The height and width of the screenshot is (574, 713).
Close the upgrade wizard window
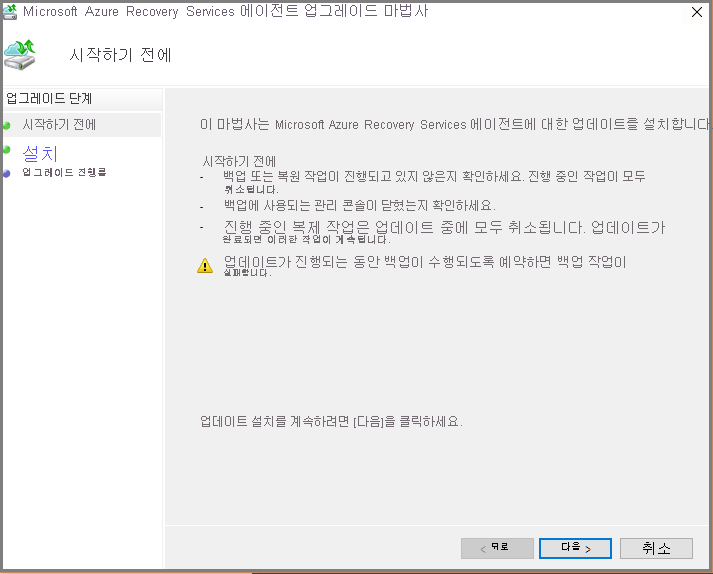point(697,12)
